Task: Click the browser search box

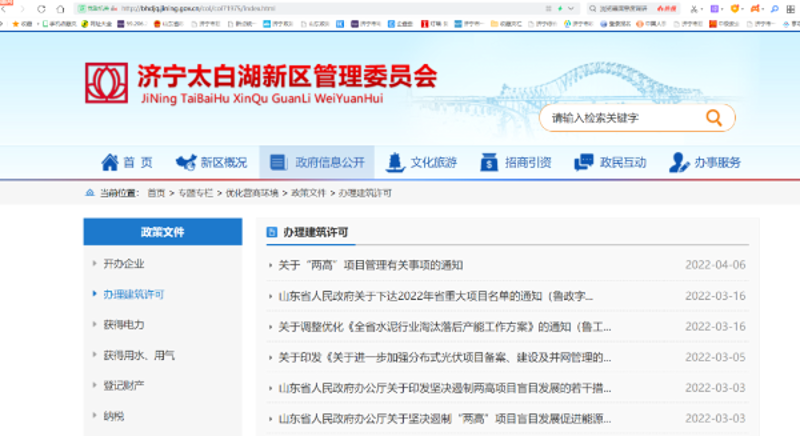Action: [633, 8]
